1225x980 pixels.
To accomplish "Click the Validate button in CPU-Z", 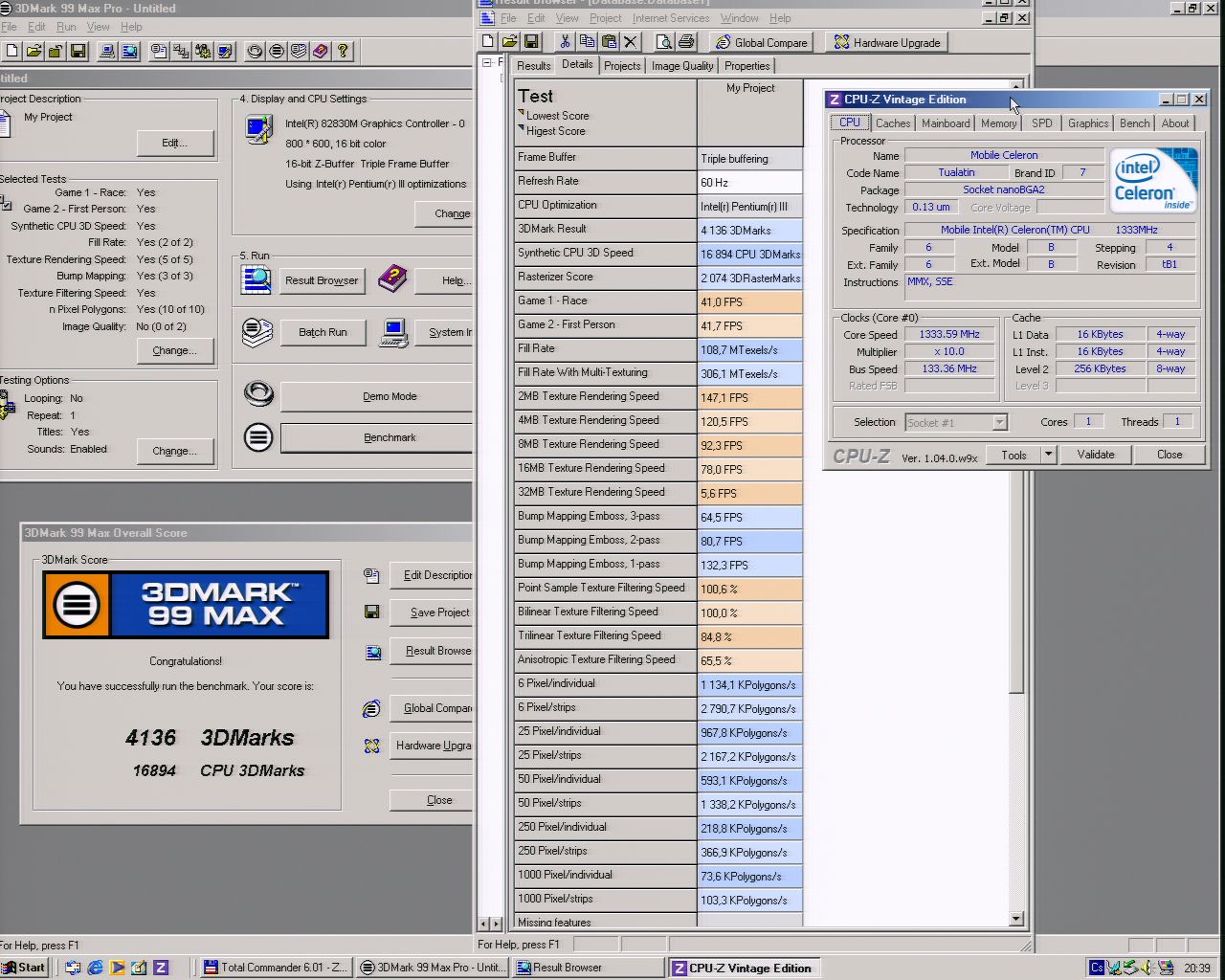I will [1095, 455].
